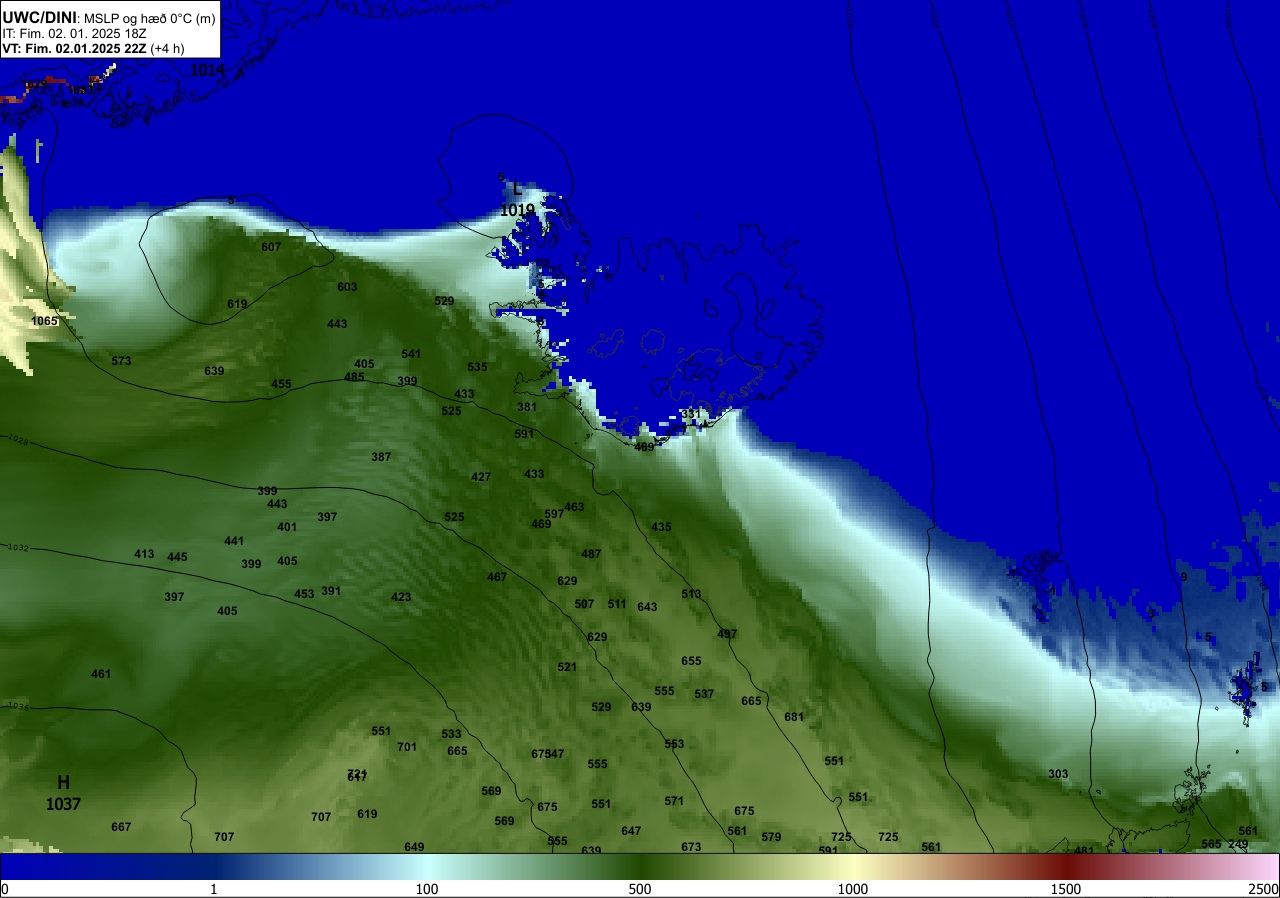Click the 1 label on the color scale

214,889
